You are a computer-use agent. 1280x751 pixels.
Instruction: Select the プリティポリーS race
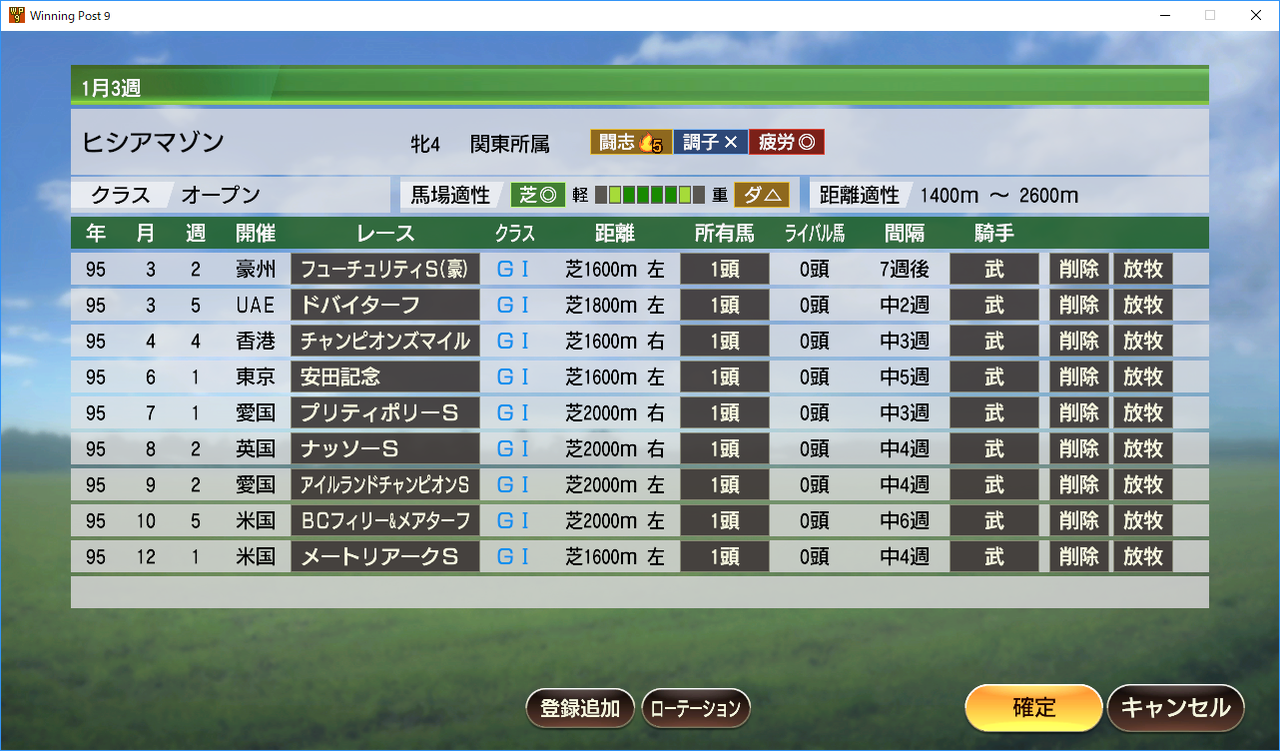386,413
